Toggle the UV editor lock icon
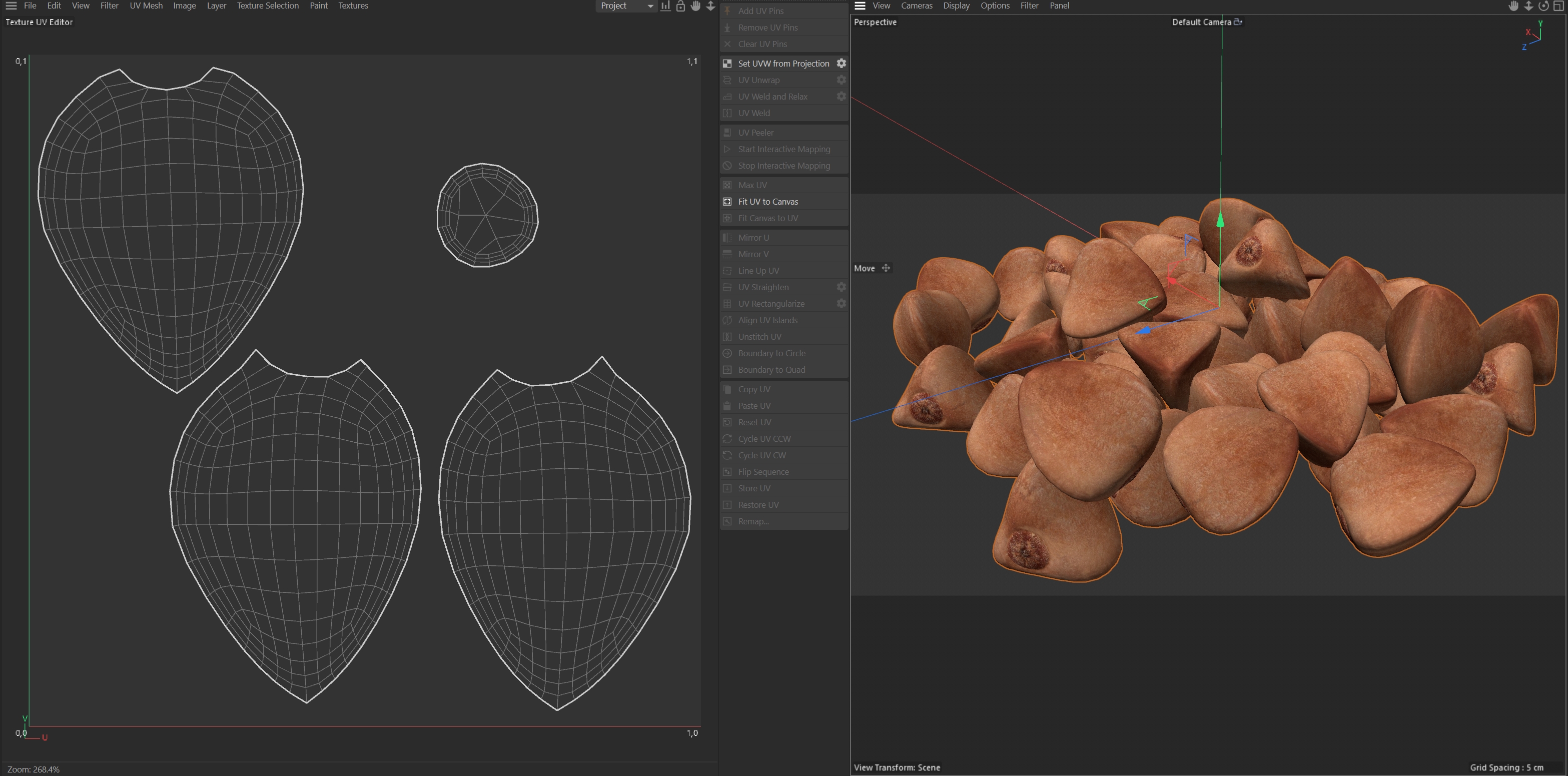 coord(680,6)
